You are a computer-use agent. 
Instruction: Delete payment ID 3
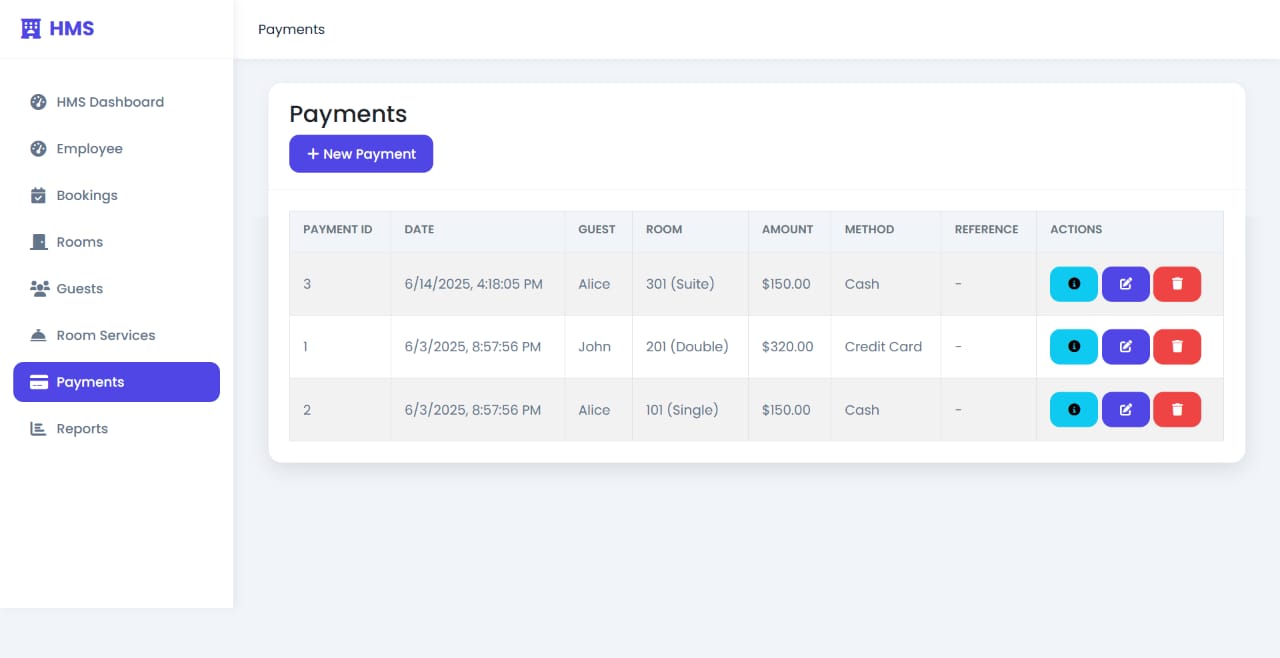point(1177,284)
